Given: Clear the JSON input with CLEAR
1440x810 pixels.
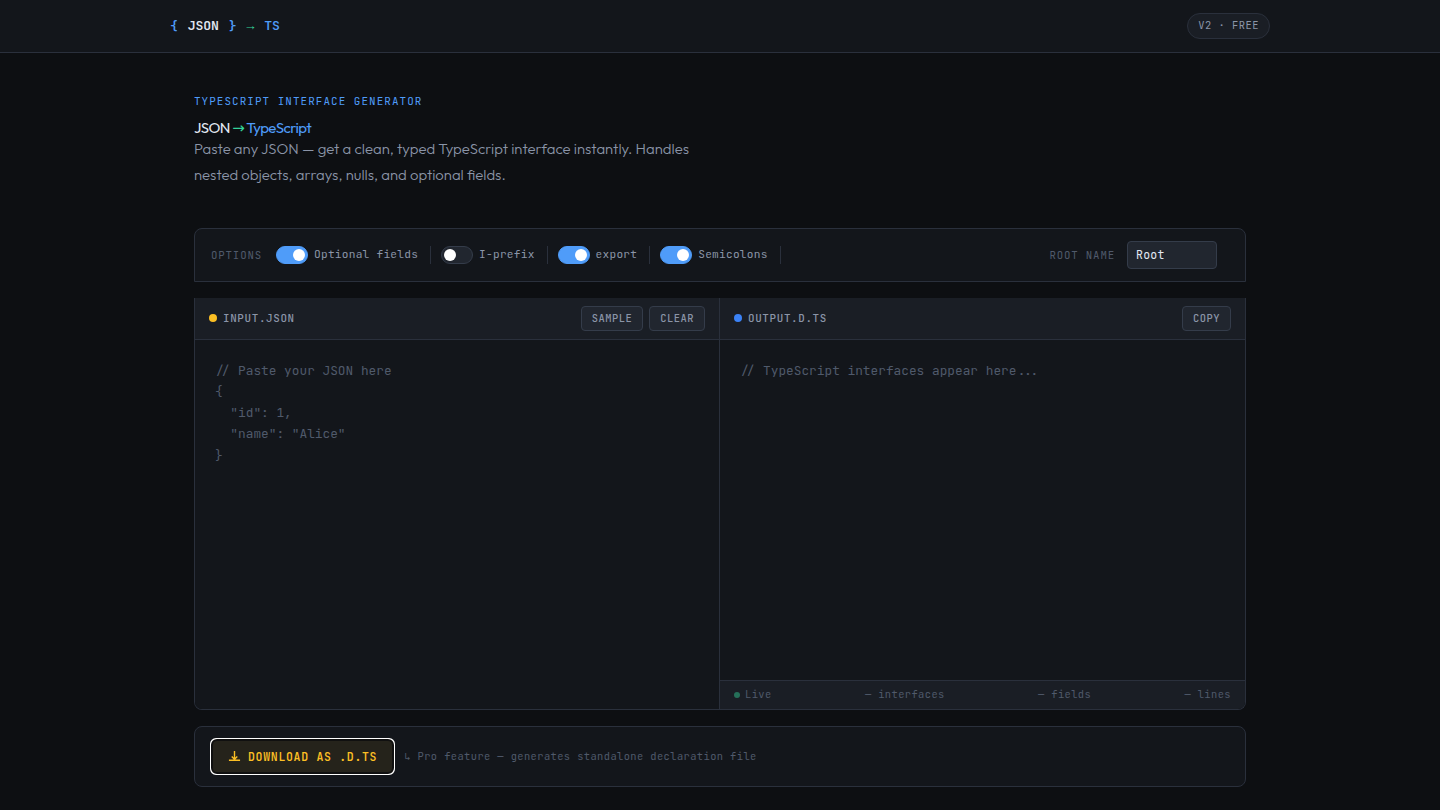Looking at the screenshot, I should point(676,317).
